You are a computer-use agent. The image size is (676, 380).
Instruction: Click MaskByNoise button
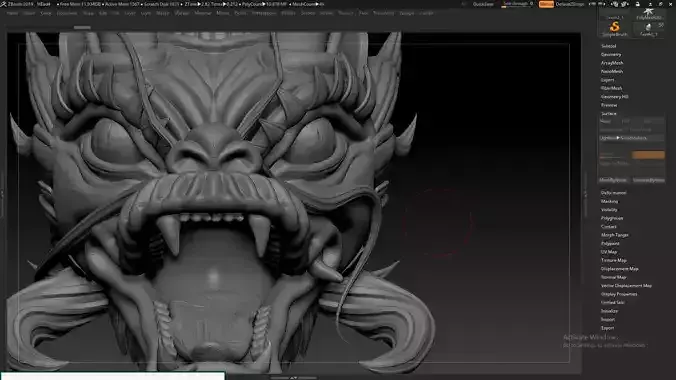(x=613, y=180)
